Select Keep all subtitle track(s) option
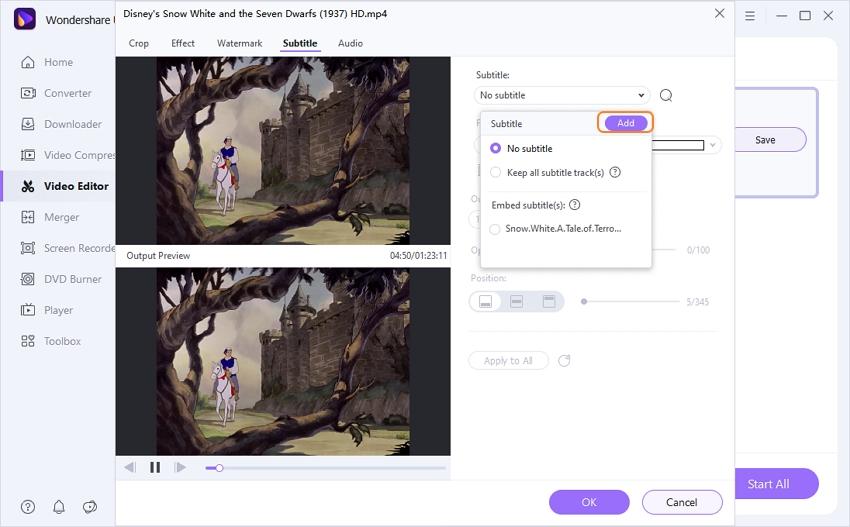Image resolution: width=850 pixels, height=527 pixels. (x=496, y=172)
